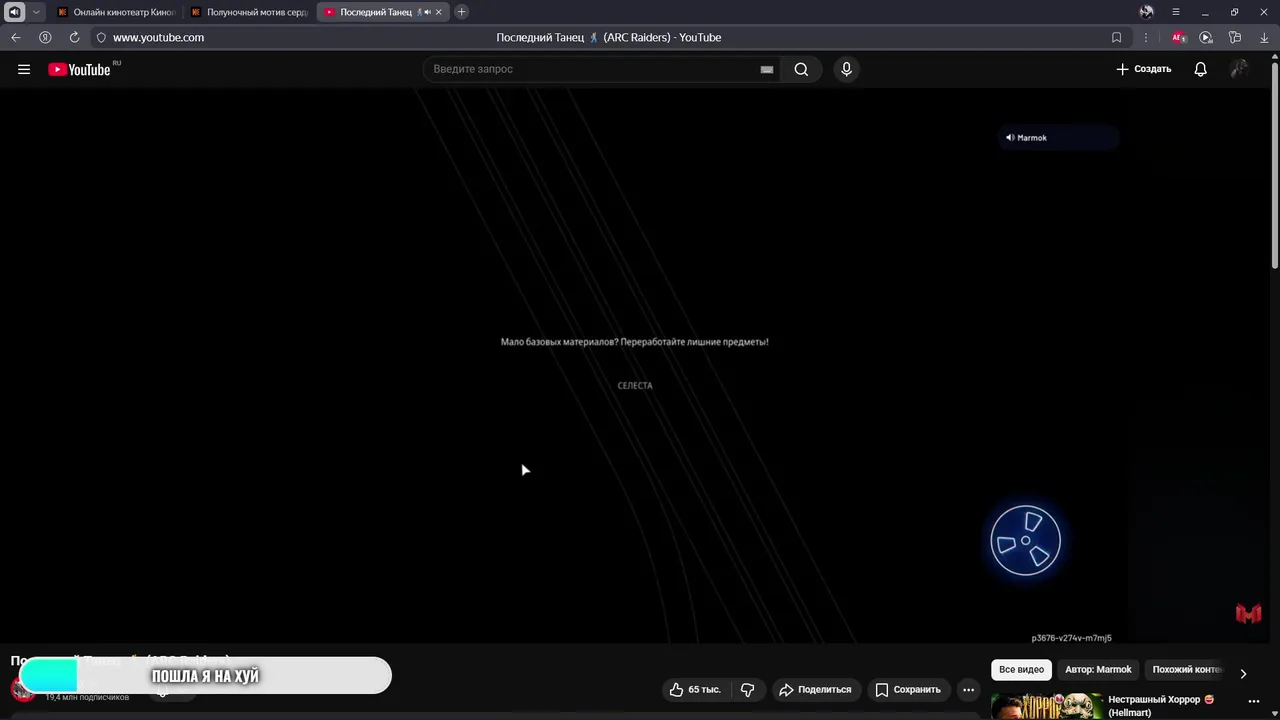Open the browser main menu lines
The height and width of the screenshot is (720, 1280).
point(1176,12)
